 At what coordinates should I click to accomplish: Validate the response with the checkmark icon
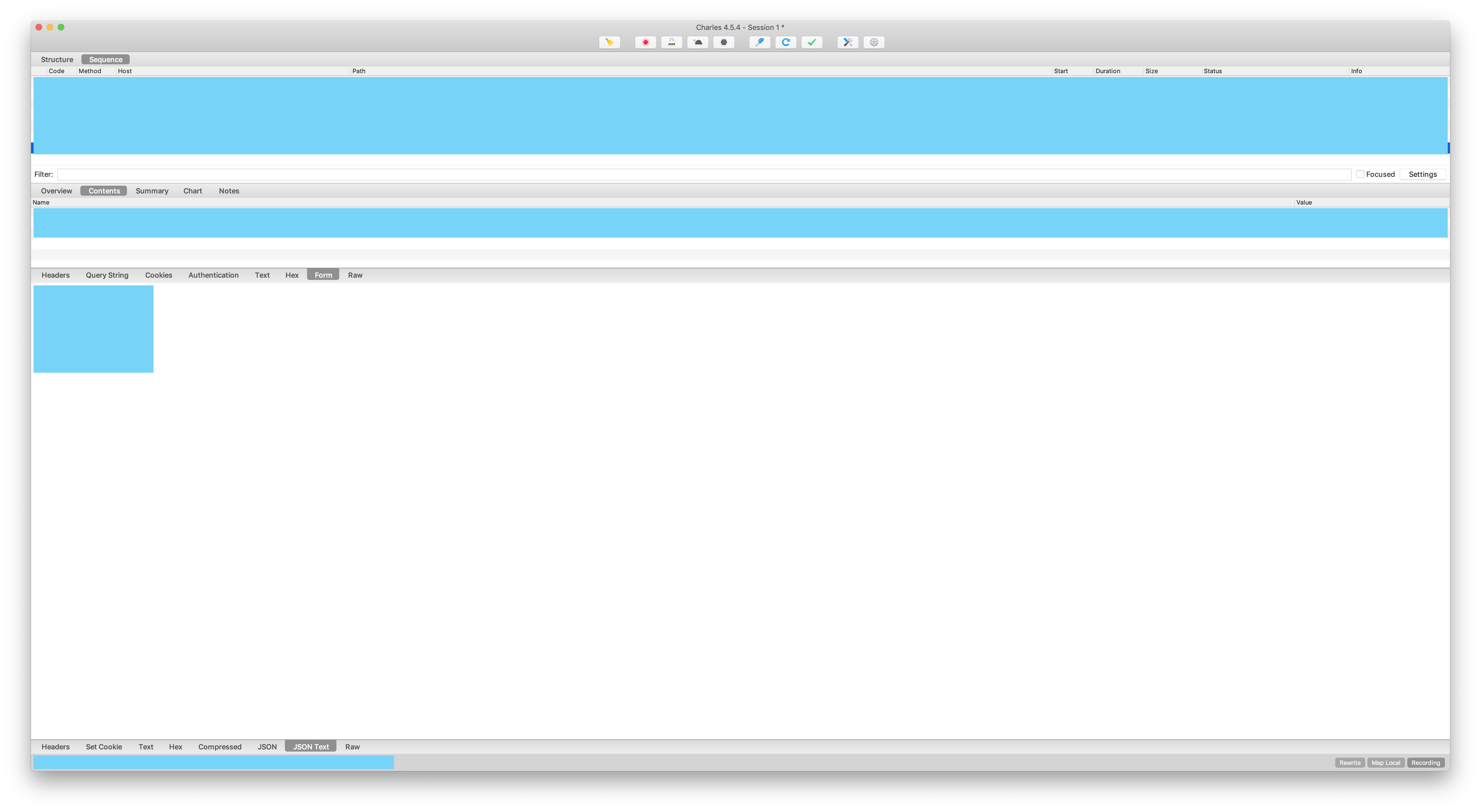(812, 42)
